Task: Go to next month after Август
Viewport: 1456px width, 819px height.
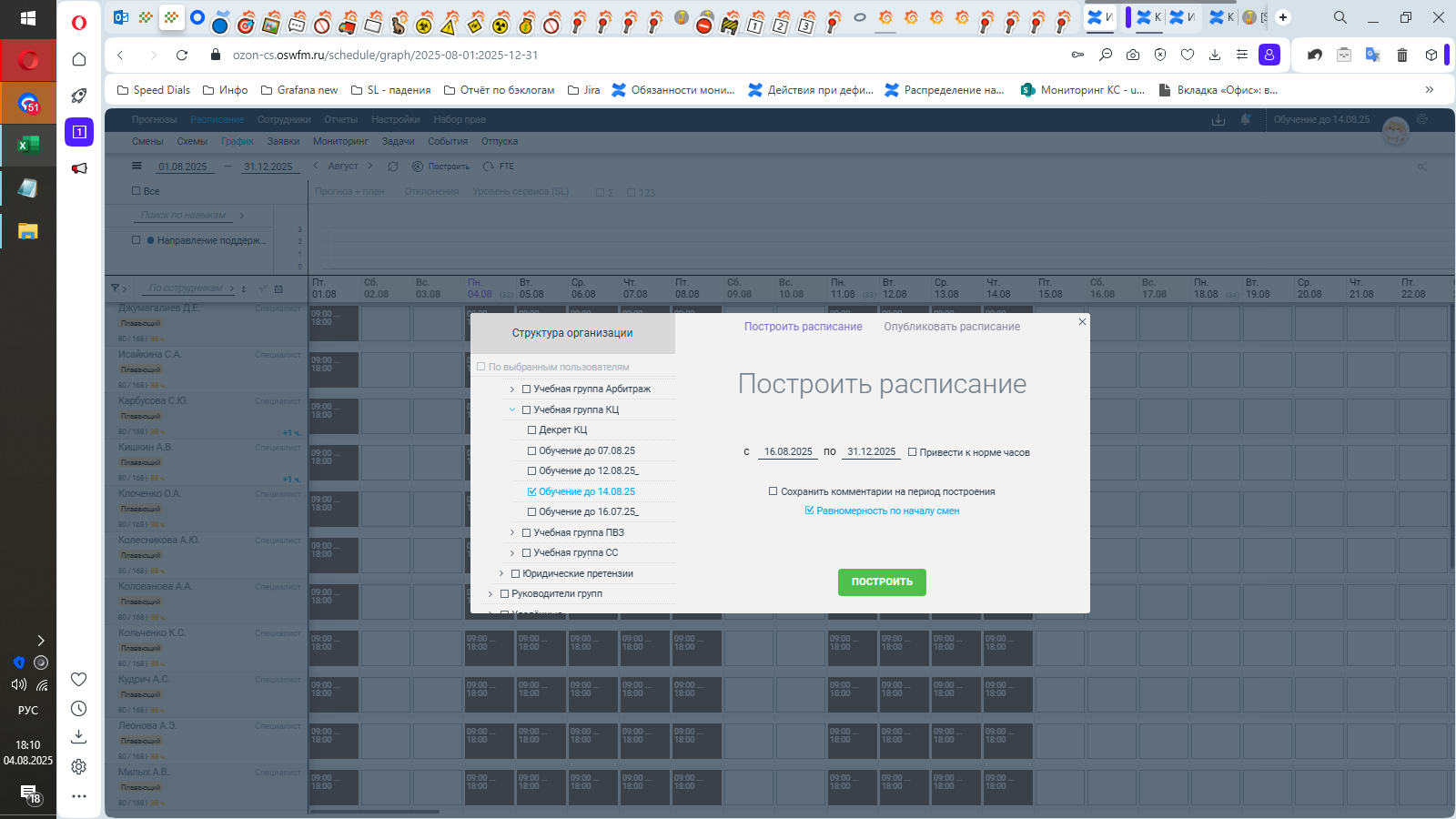Action: (370, 166)
